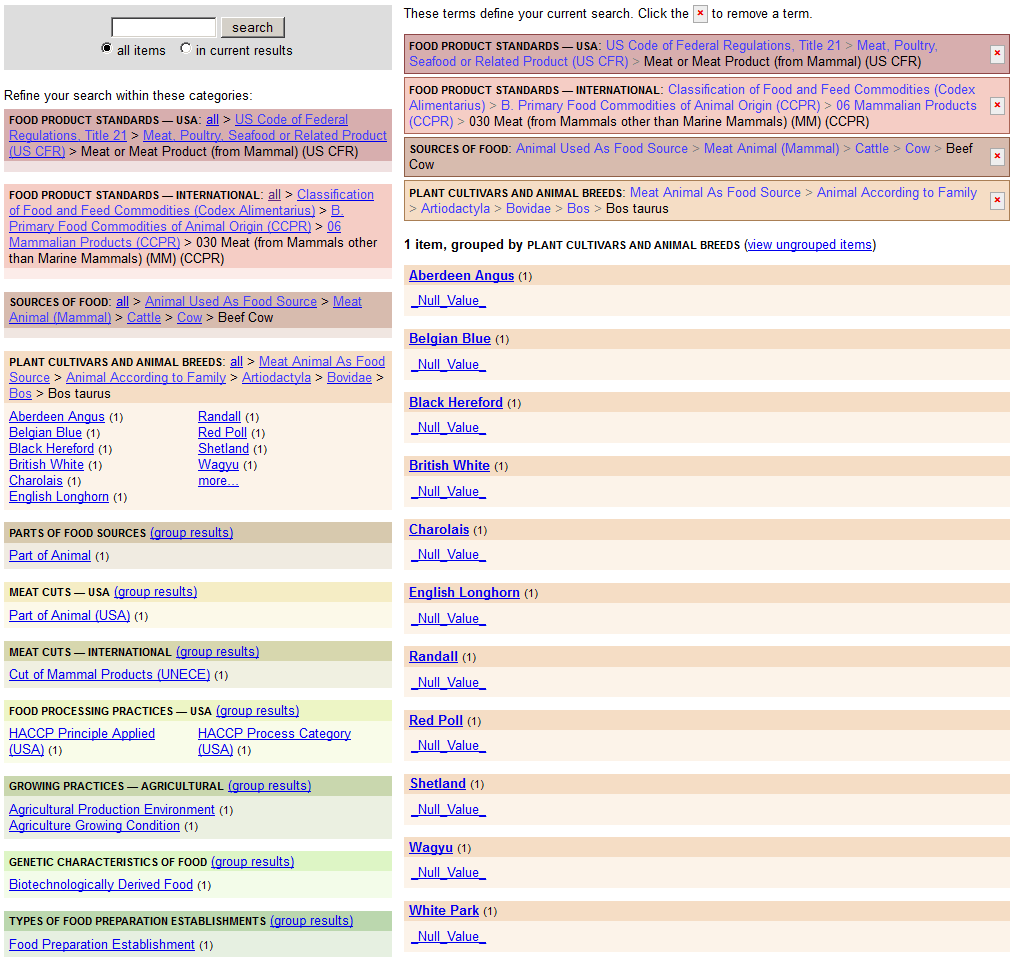Viewport: 1017px width, 965px height.
Task: Navigate to Bos in left breeds breadcrumb
Action: (x=20, y=394)
